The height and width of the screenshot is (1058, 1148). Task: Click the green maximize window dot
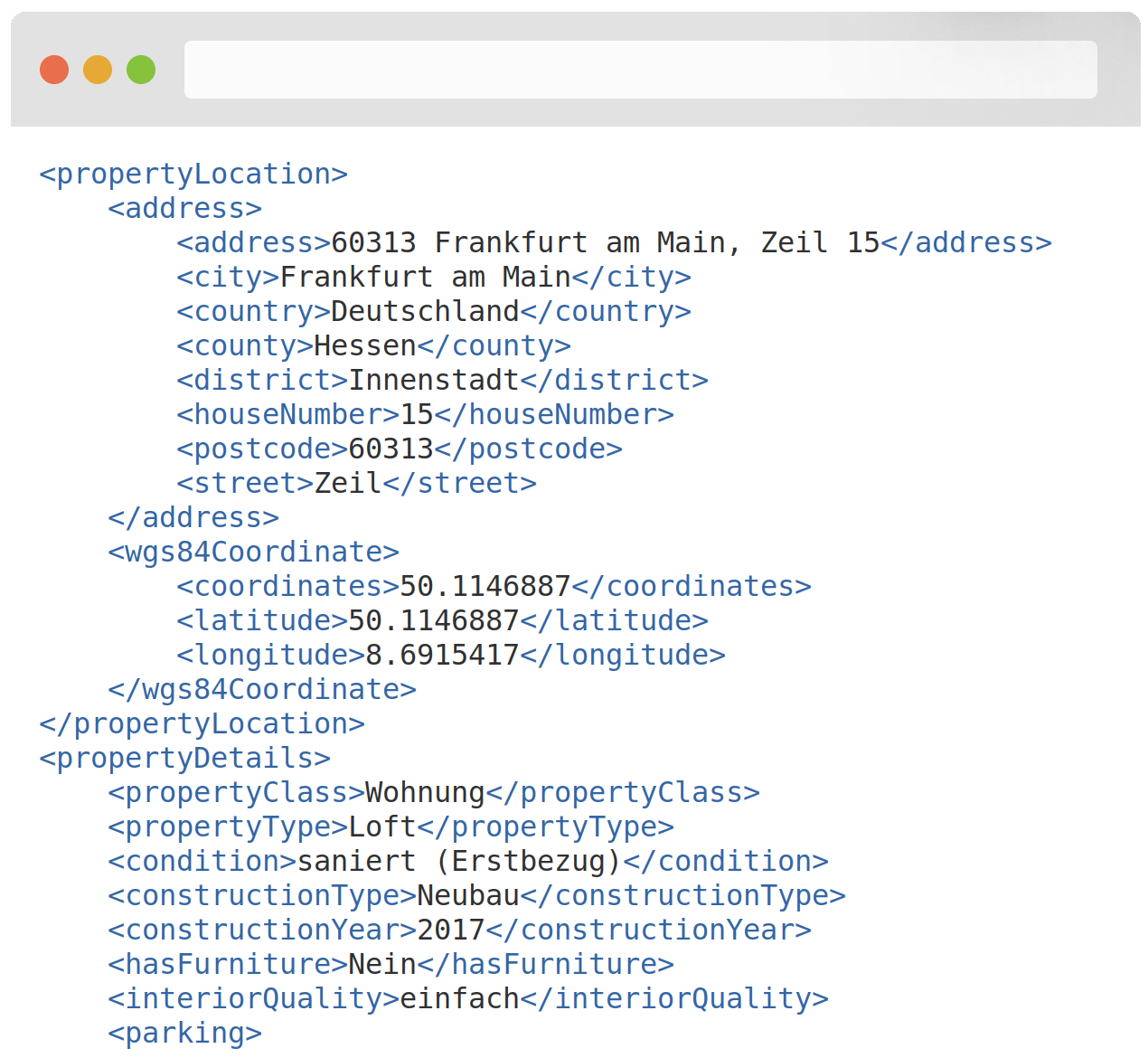(x=141, y=70)
